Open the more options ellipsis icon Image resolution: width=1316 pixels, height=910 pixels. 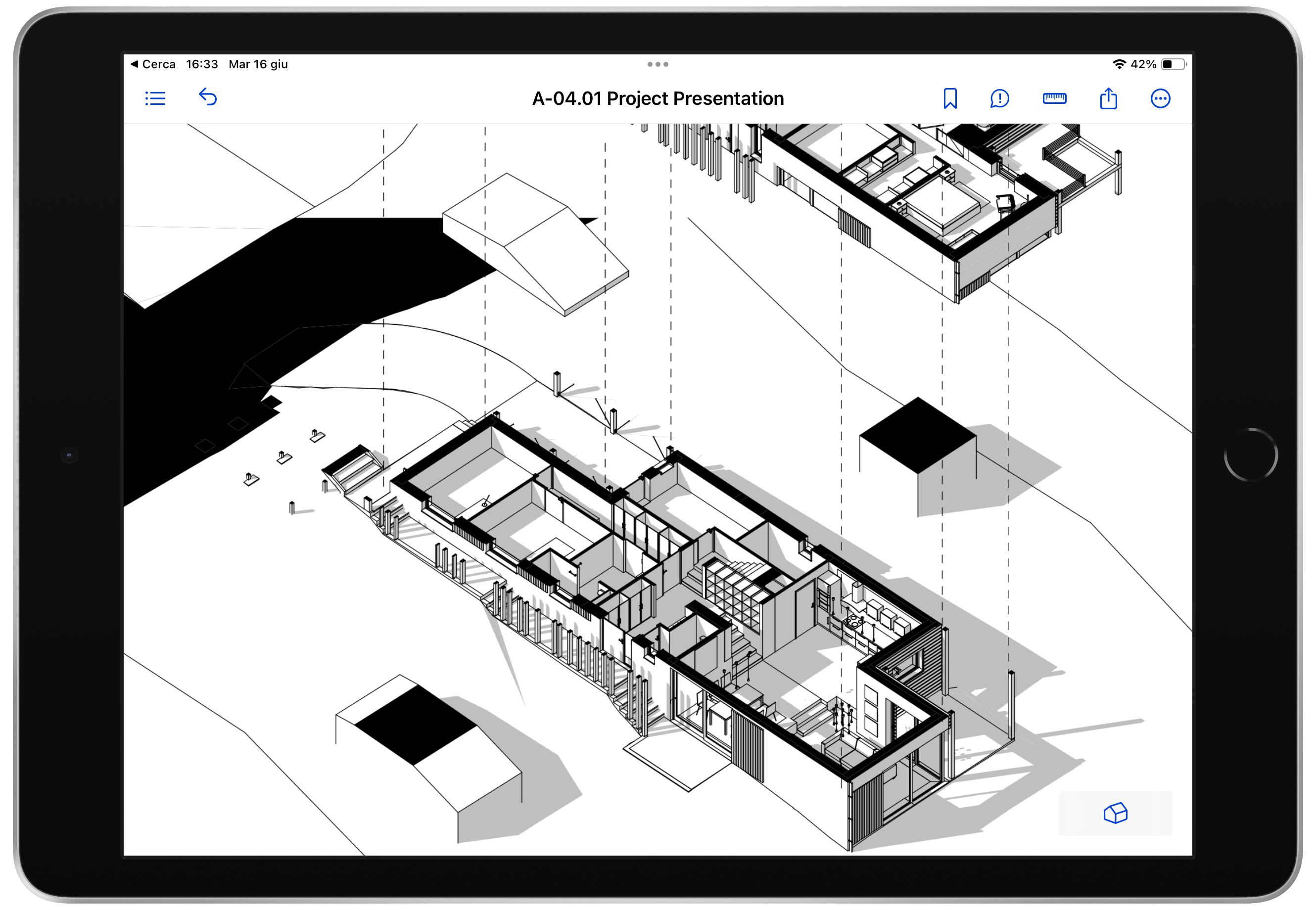point(1160,98)
